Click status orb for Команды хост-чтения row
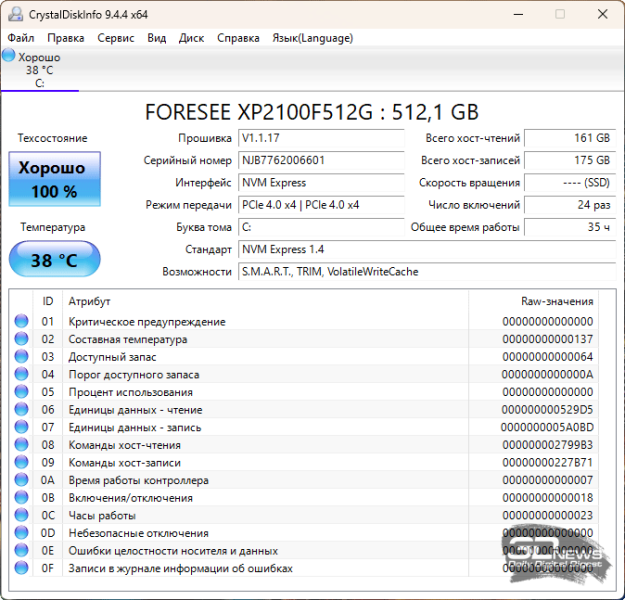Viewport: 625px width, 600px height. point(22,445)
